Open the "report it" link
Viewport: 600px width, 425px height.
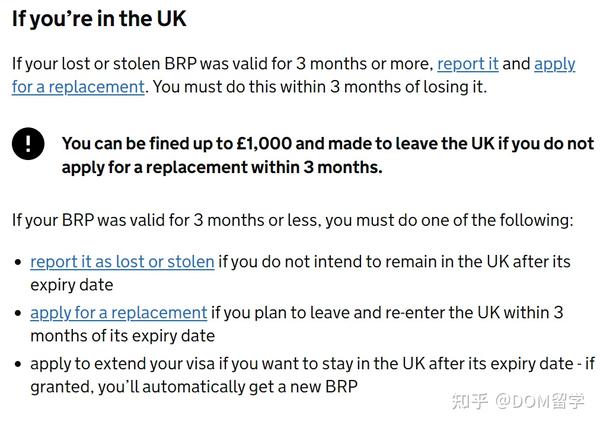coord(467,63)
